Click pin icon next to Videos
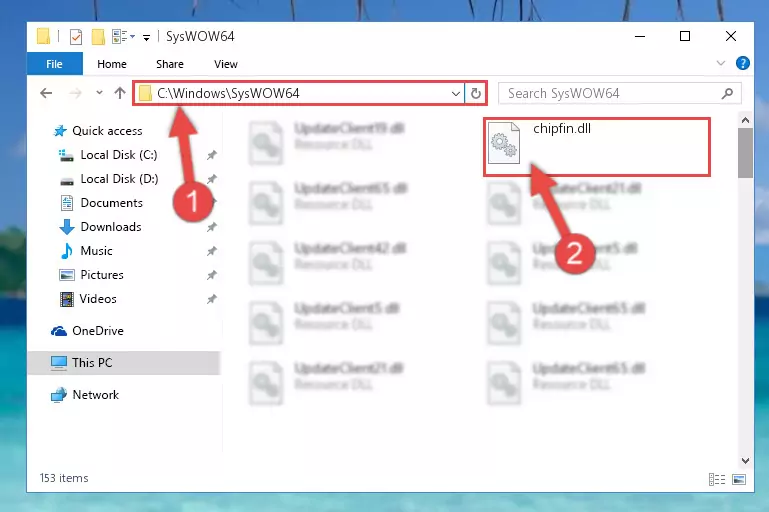 (211, 299)
